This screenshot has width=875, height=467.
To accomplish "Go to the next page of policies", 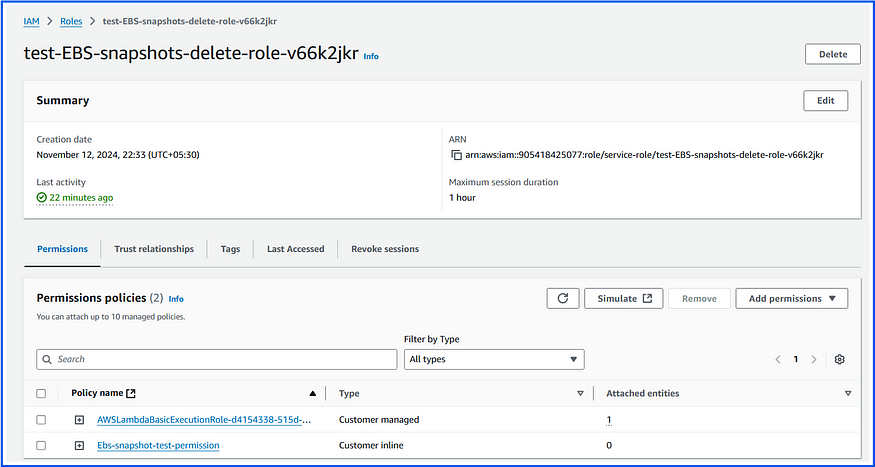I will click(x=814, y=359).
